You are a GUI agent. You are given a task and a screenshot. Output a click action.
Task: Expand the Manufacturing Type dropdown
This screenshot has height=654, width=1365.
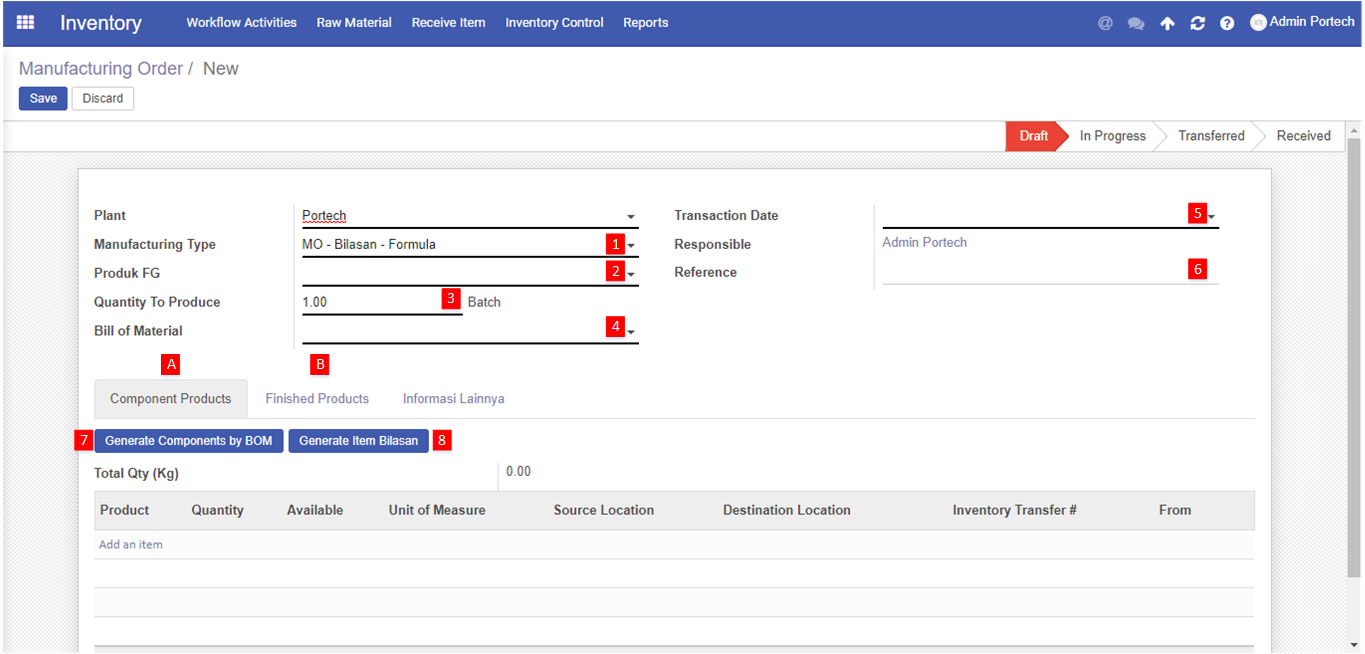(631, 246)
